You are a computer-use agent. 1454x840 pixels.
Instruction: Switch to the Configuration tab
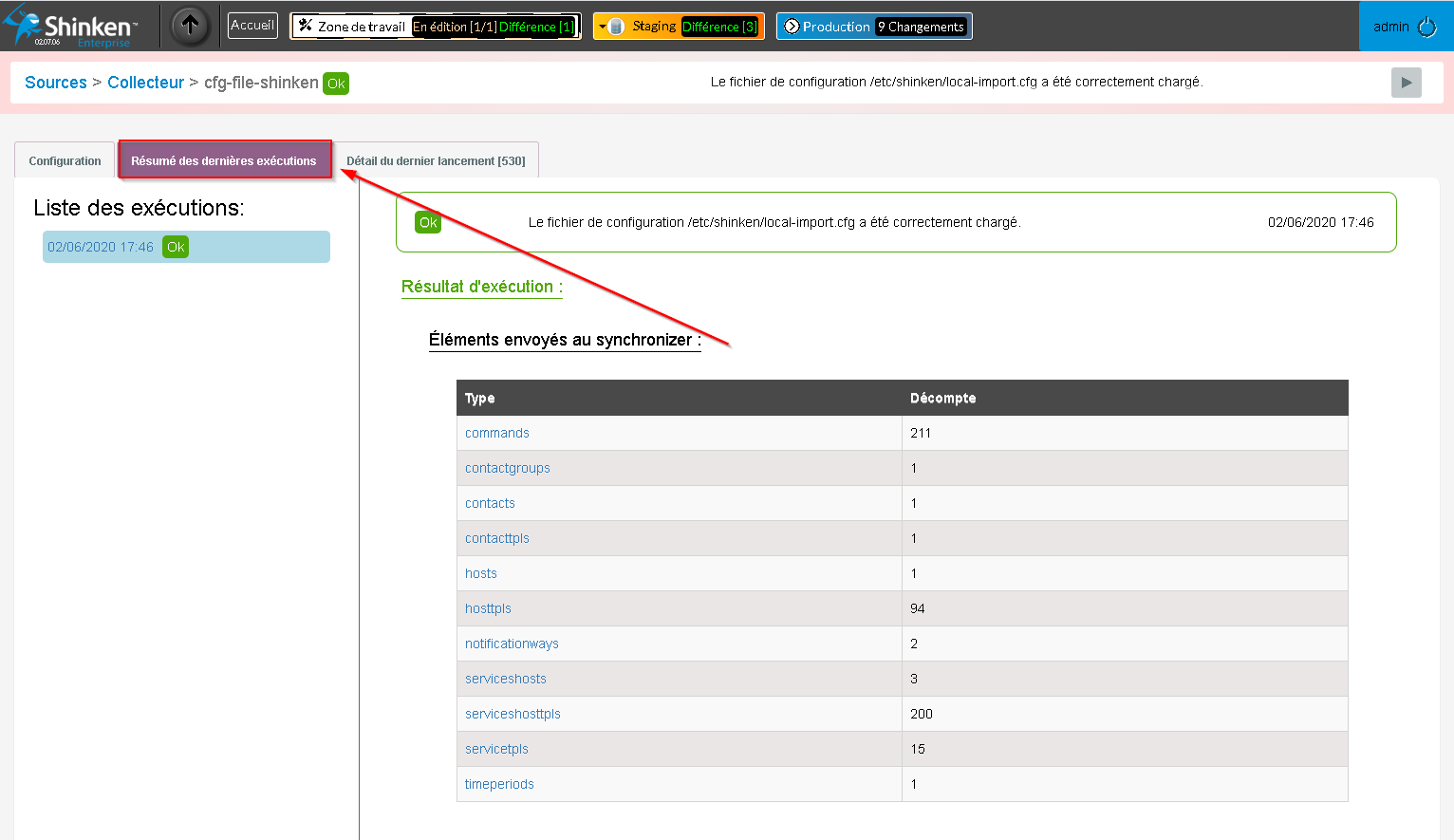65,160
